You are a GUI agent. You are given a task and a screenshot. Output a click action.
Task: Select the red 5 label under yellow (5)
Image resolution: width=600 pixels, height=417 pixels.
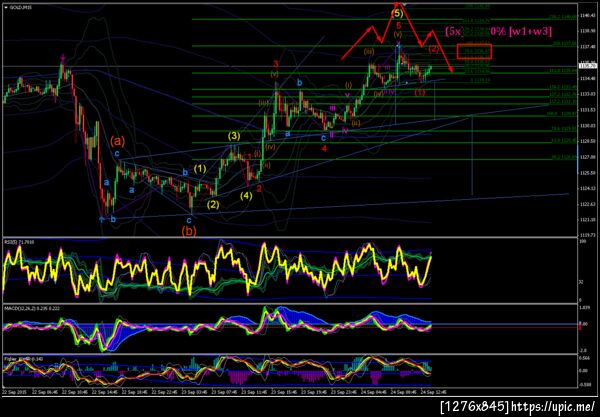398,26
